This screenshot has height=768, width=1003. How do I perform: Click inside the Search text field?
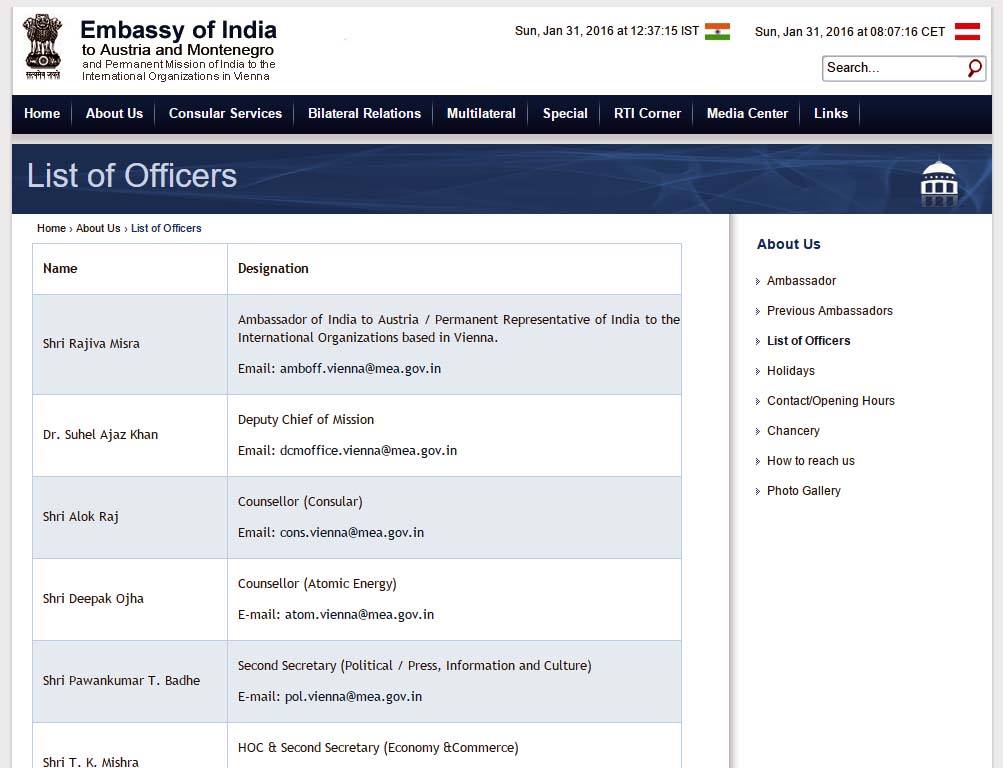[892, 68]
